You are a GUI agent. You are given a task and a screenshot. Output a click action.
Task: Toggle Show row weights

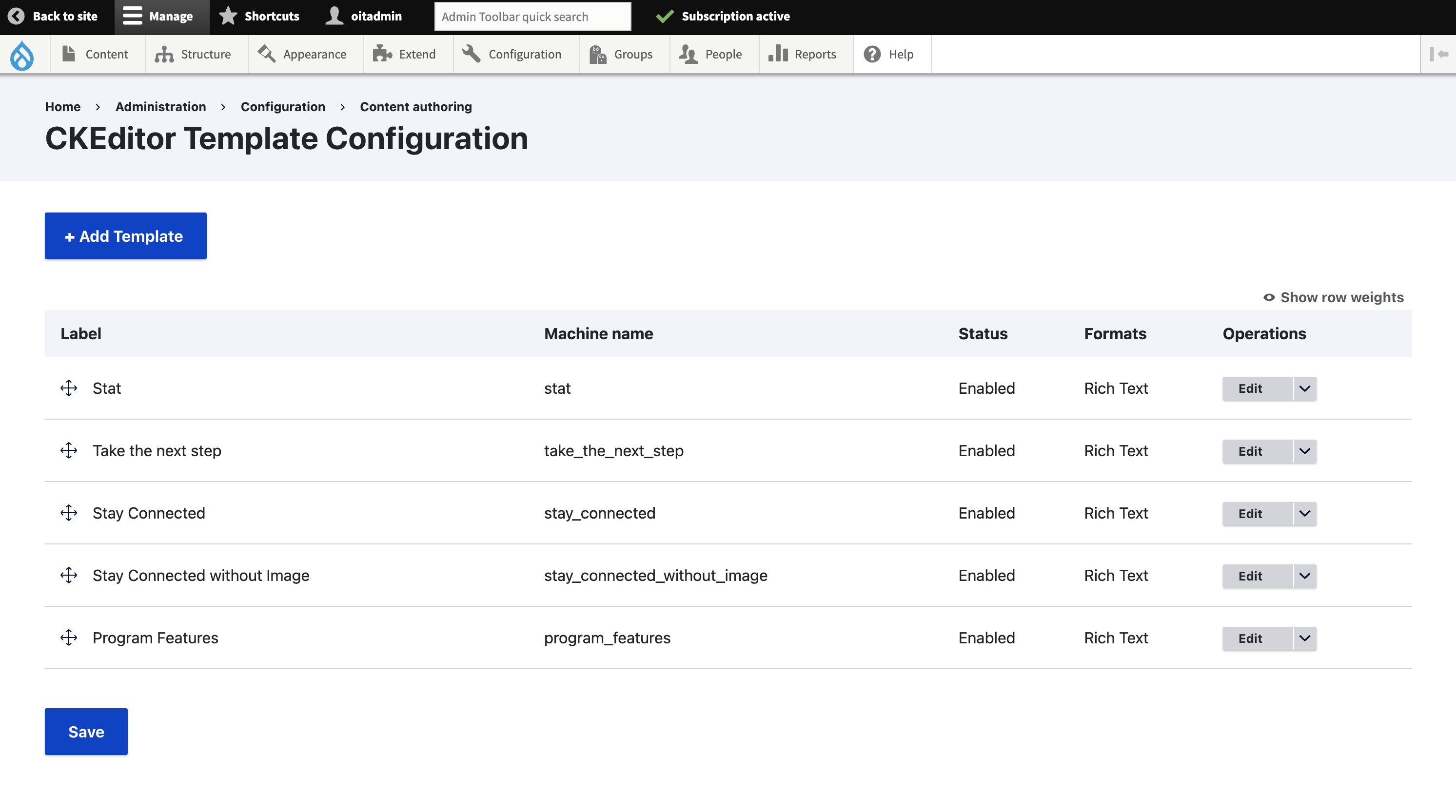tap(1333, 297)
